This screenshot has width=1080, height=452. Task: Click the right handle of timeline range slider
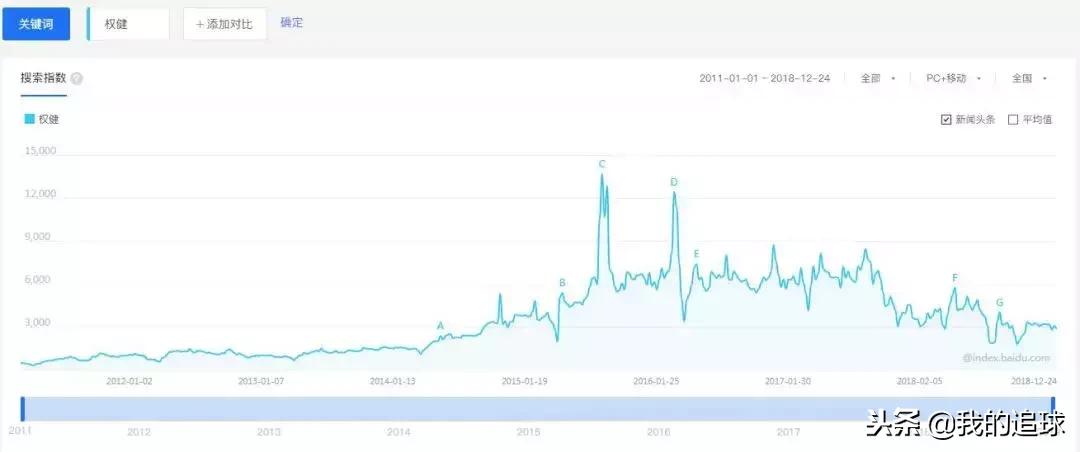tap(1054, 409)
